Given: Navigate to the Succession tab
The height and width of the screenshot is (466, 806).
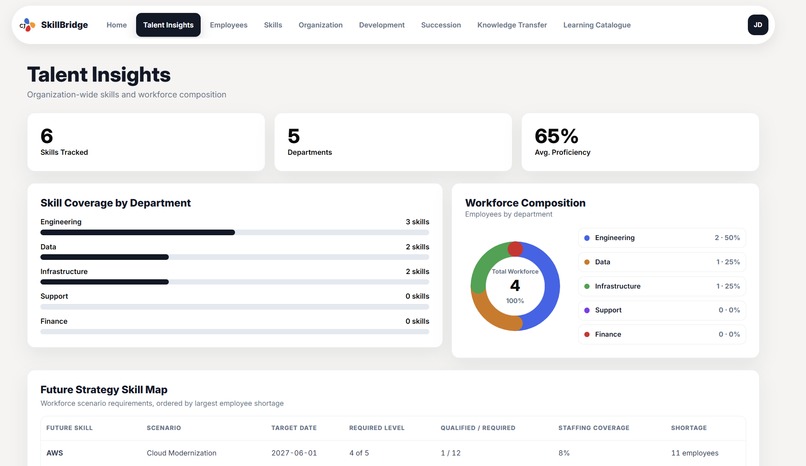Looking at the screenshot, I should [441, 25].
